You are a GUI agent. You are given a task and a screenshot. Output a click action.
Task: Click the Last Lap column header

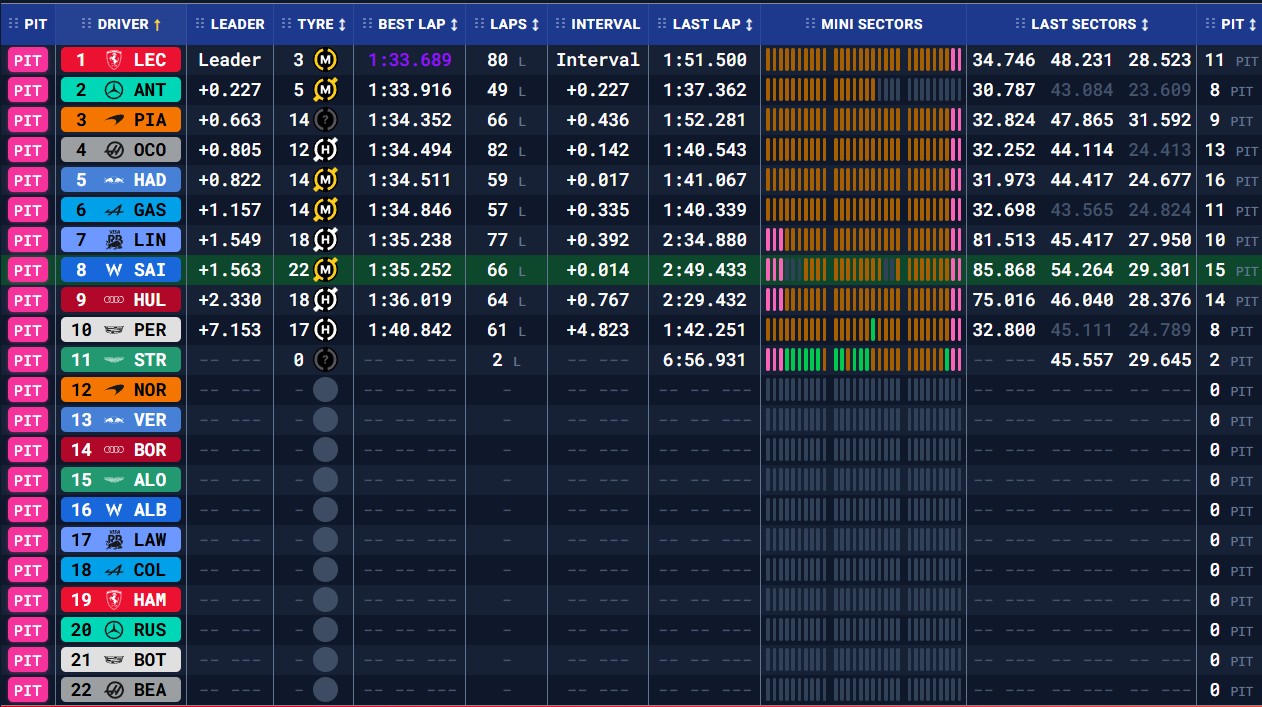pos(711,24)
